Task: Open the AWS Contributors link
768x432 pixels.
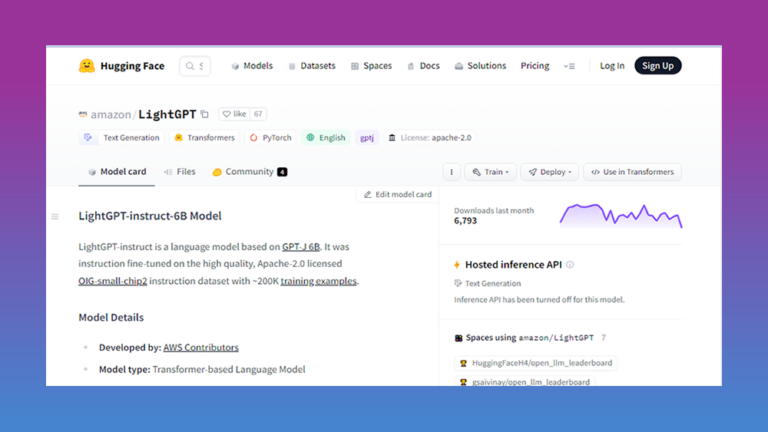Action: coord(201,348)
